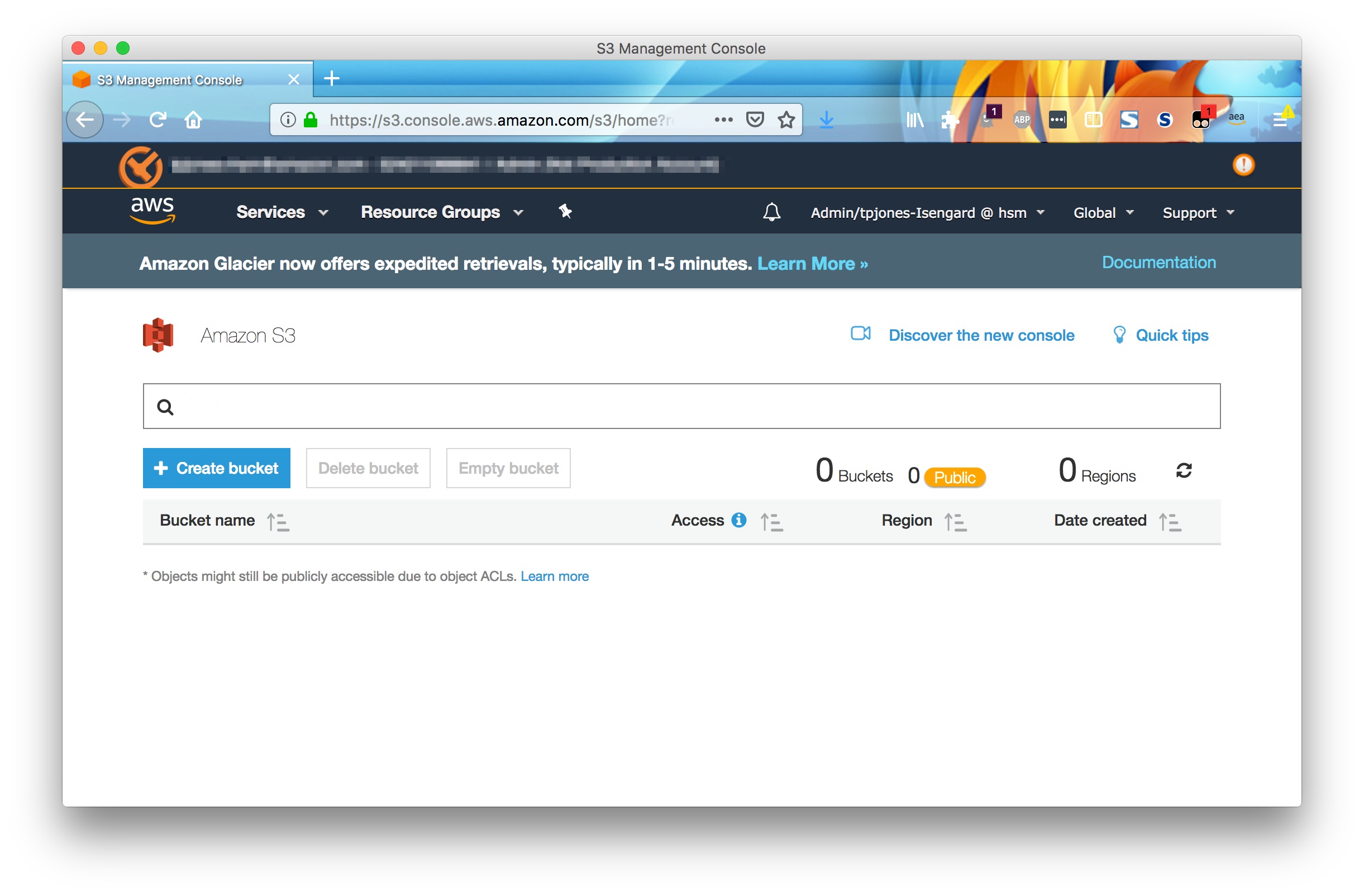Click the aea Amazon extension icon
1364x896 pixels.
point(1236,118)
